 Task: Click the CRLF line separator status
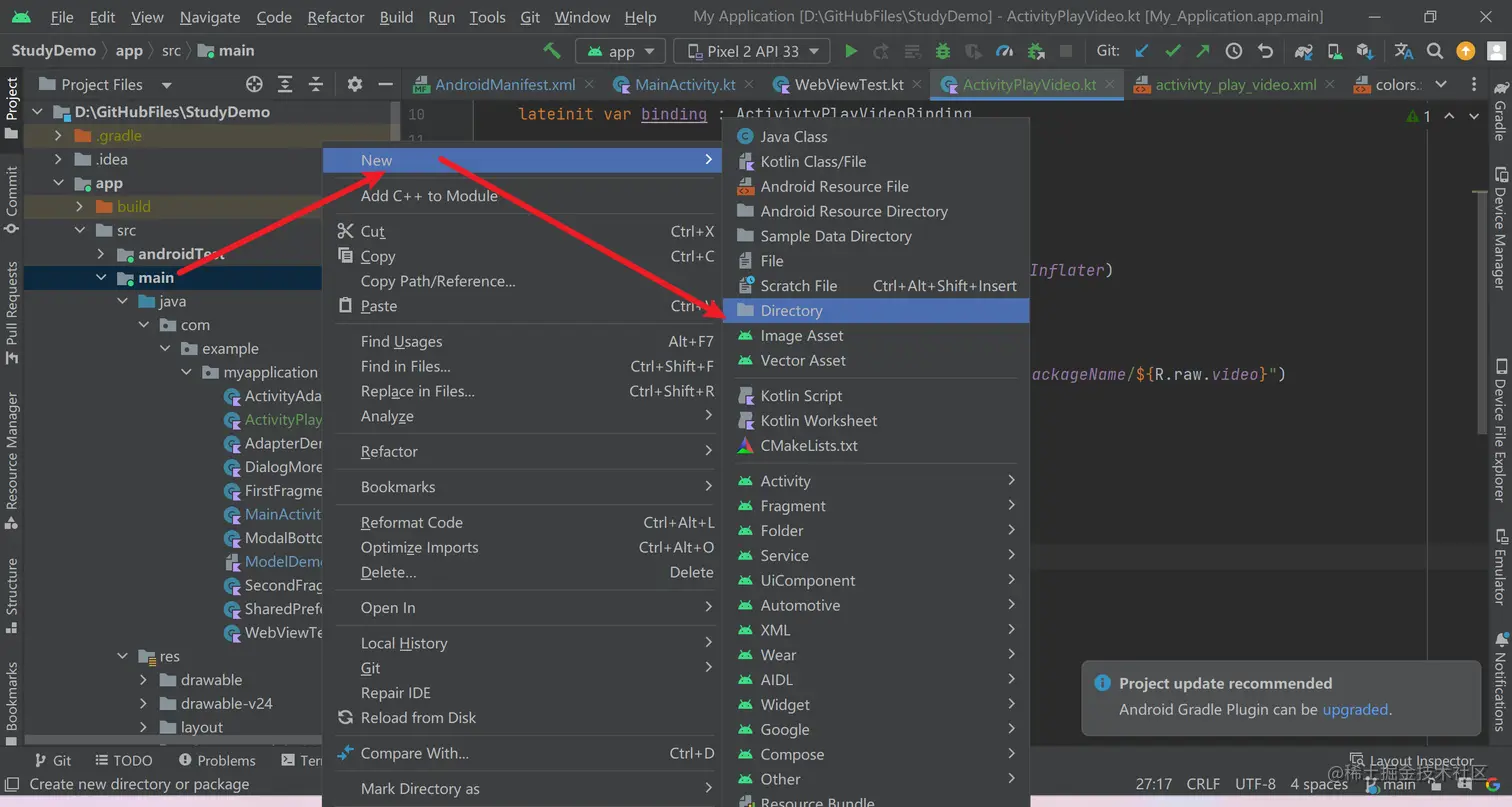[1203, 784]
